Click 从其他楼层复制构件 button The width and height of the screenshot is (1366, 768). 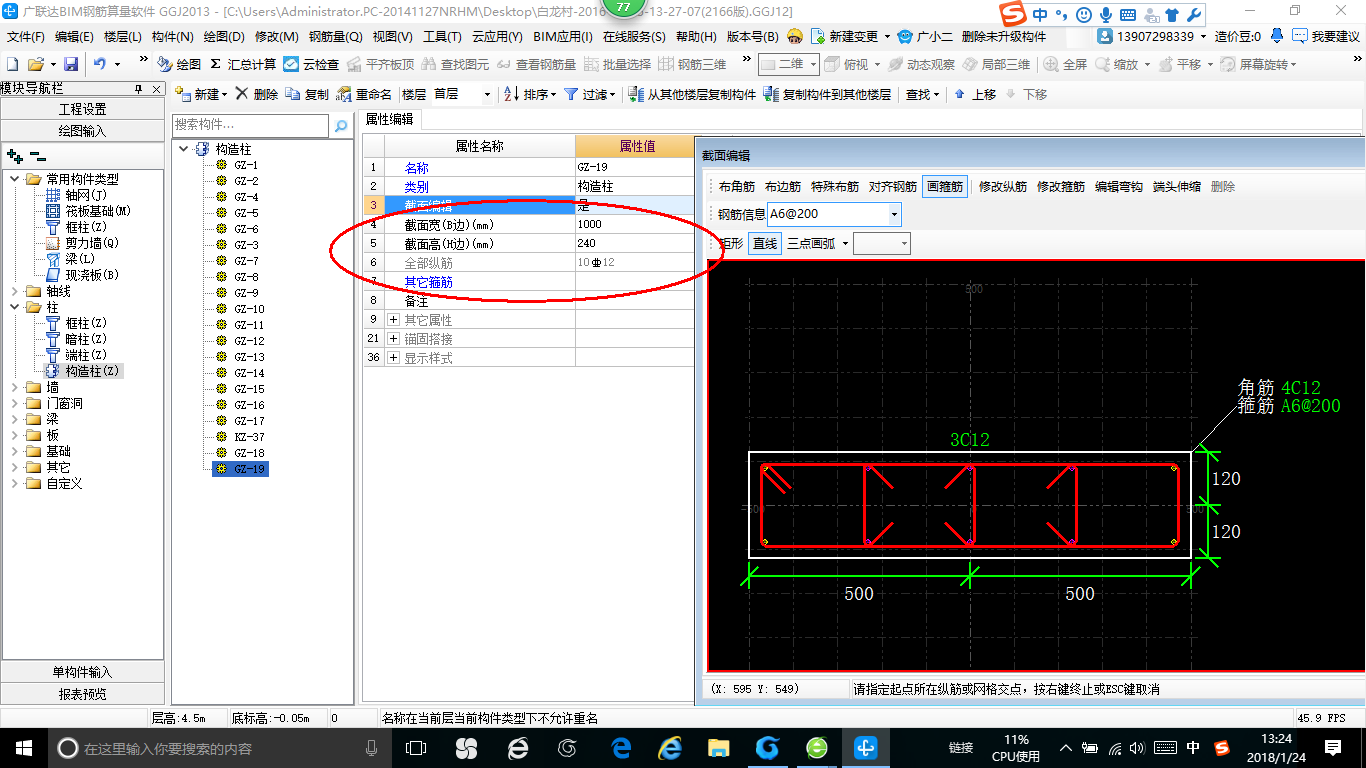tap(693, 94)
